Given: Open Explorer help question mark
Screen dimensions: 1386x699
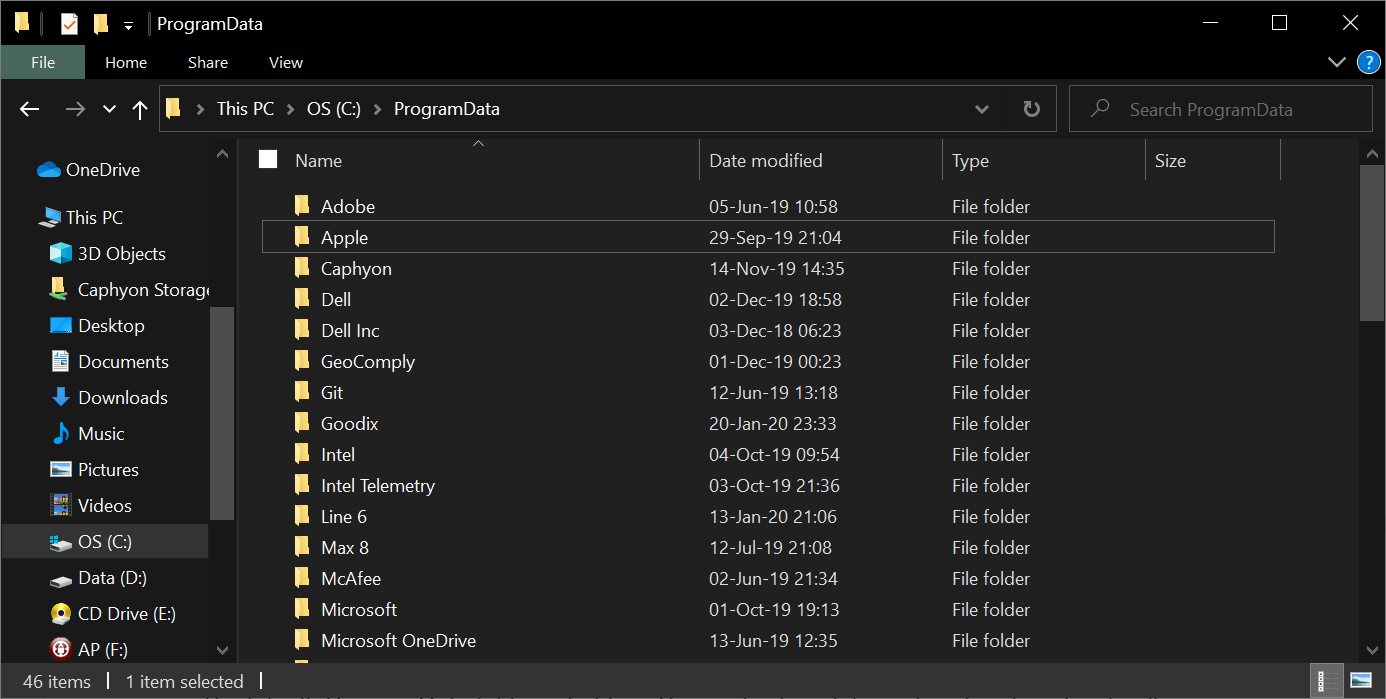Looking at the screenshot, I should [1369, 62].
